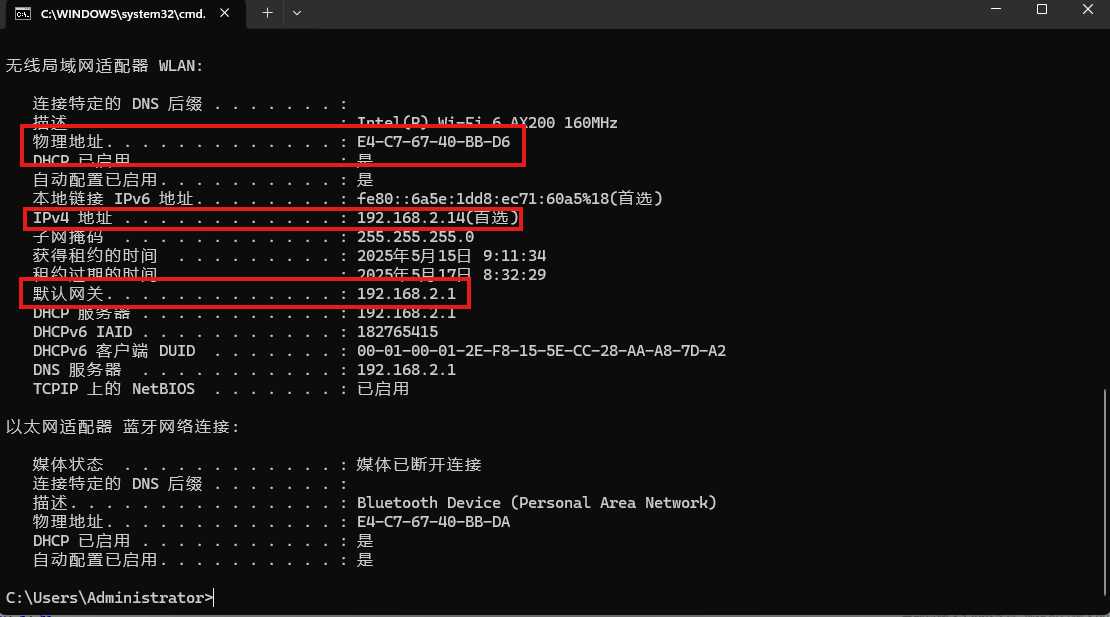Close the terminal window

click(x=1087, y=9)
